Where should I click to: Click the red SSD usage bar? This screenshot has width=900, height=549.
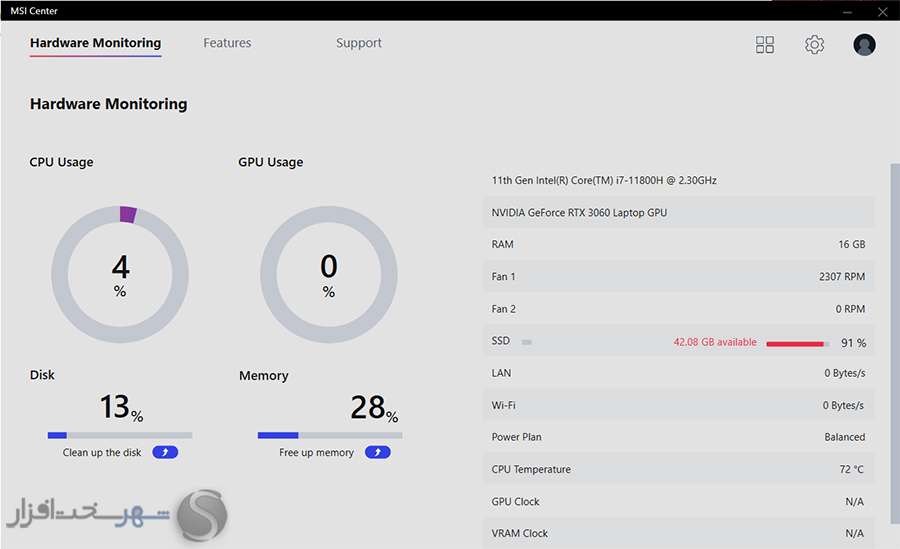(x=796, y=343)
